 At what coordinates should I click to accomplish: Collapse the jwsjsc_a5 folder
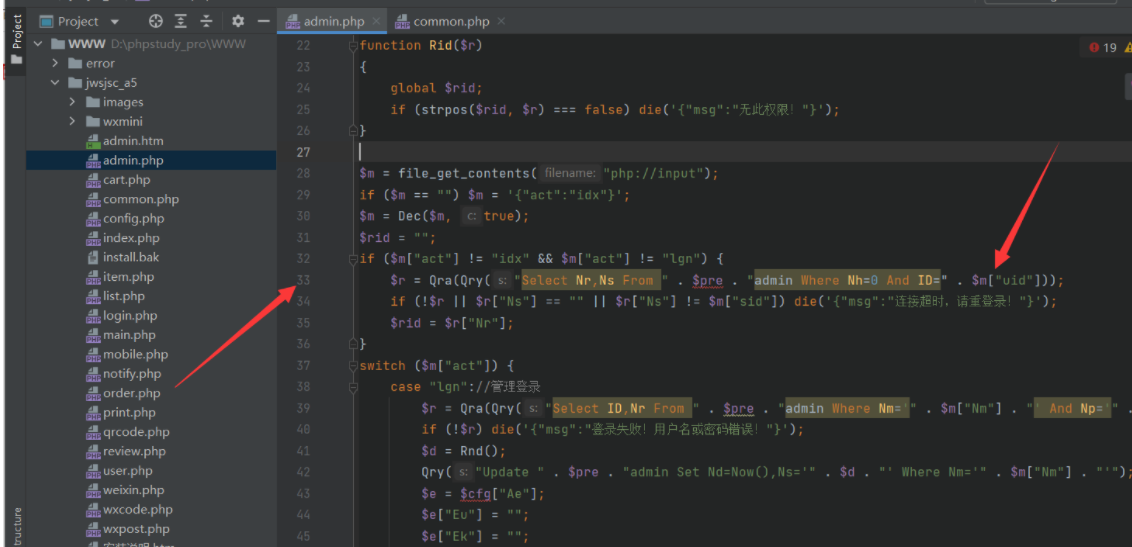[x=55, y=83]
